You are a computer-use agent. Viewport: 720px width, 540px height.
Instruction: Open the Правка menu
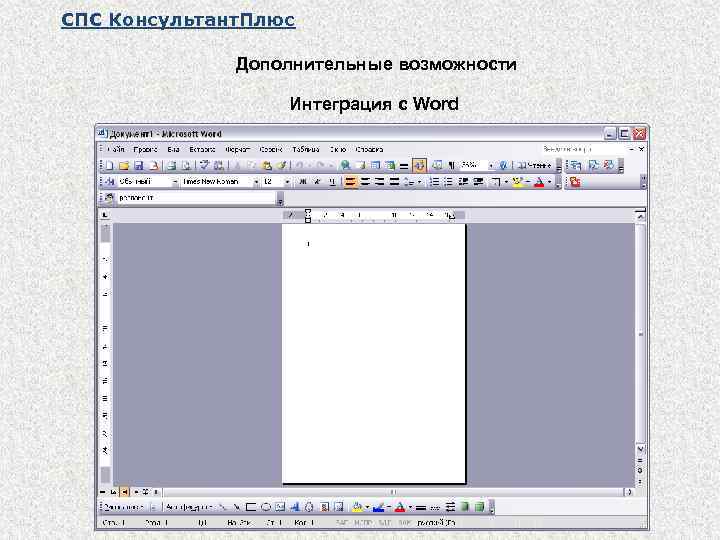[145, 149]
